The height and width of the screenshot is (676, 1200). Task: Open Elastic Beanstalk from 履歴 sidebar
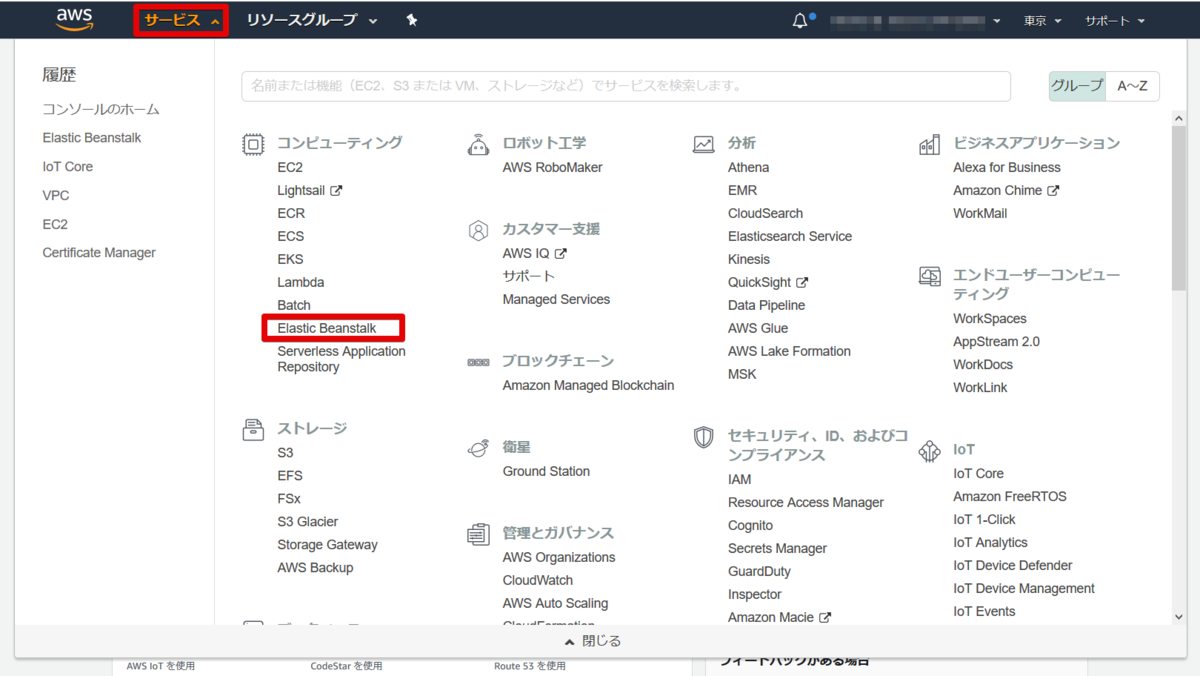tap(91, 137)
